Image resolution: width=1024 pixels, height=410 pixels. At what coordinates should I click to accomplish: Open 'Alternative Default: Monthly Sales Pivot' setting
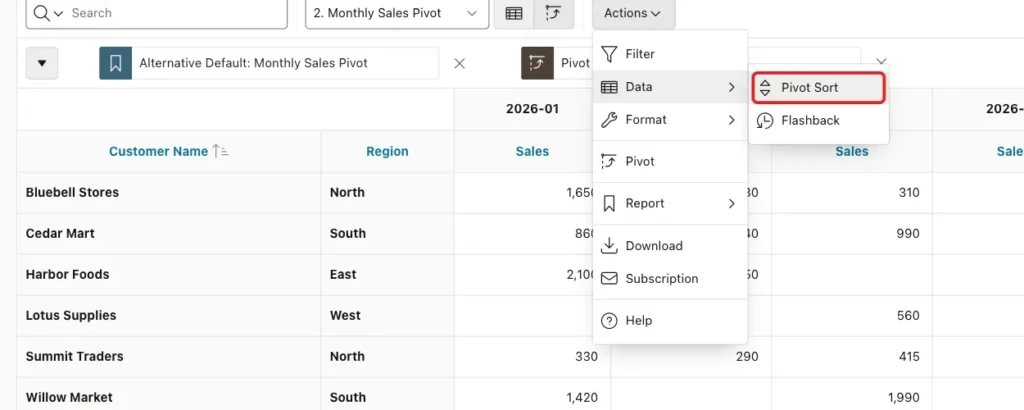(x=253, y=63)
